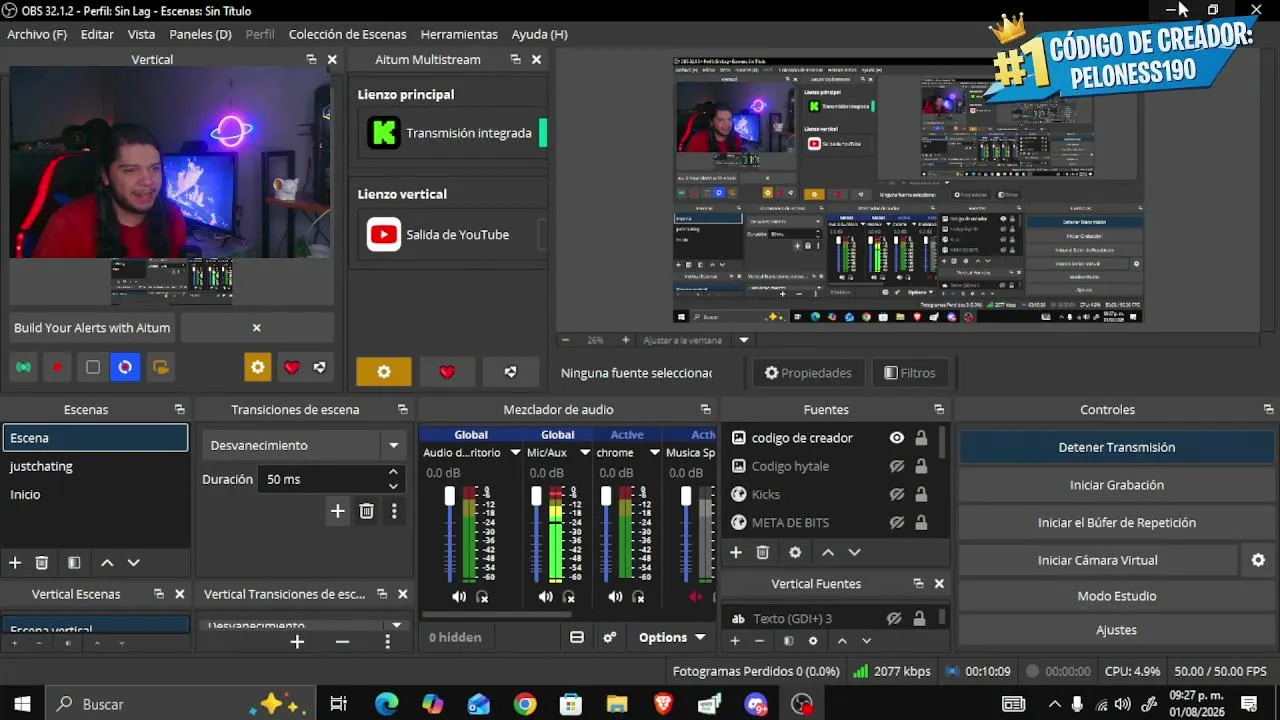Toggle audio mixer layout icon
1280x720 pixels.
[577, 637]
